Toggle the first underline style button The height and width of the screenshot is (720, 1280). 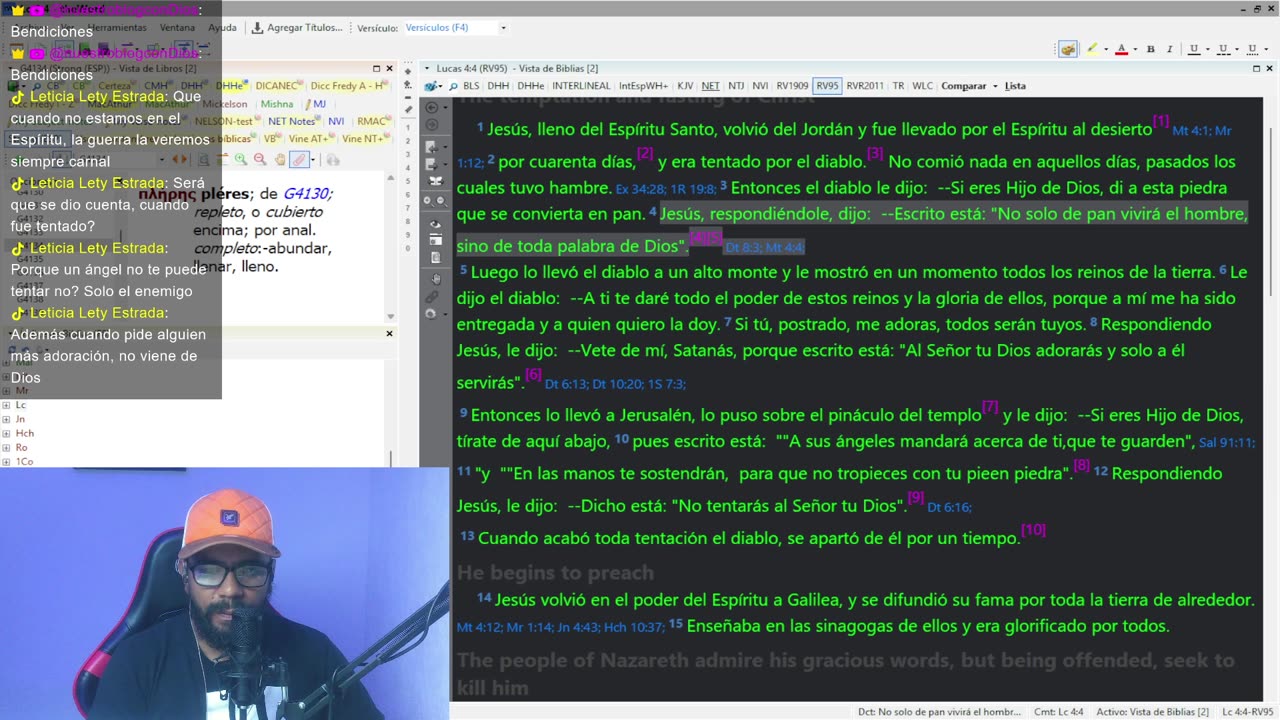(x=1194, y=49)
